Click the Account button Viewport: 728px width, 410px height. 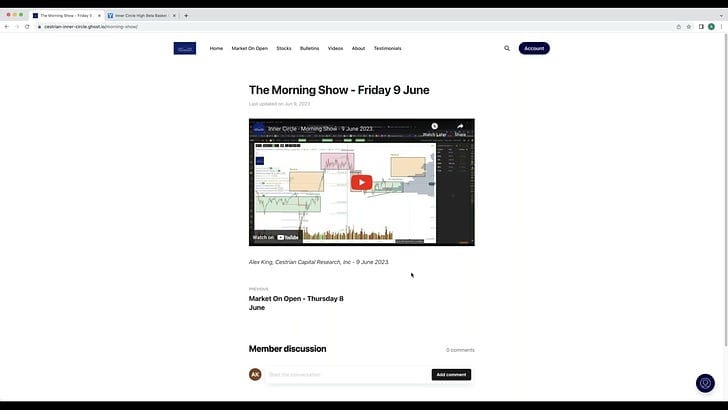pyautogui.click(x=534, y=48)
